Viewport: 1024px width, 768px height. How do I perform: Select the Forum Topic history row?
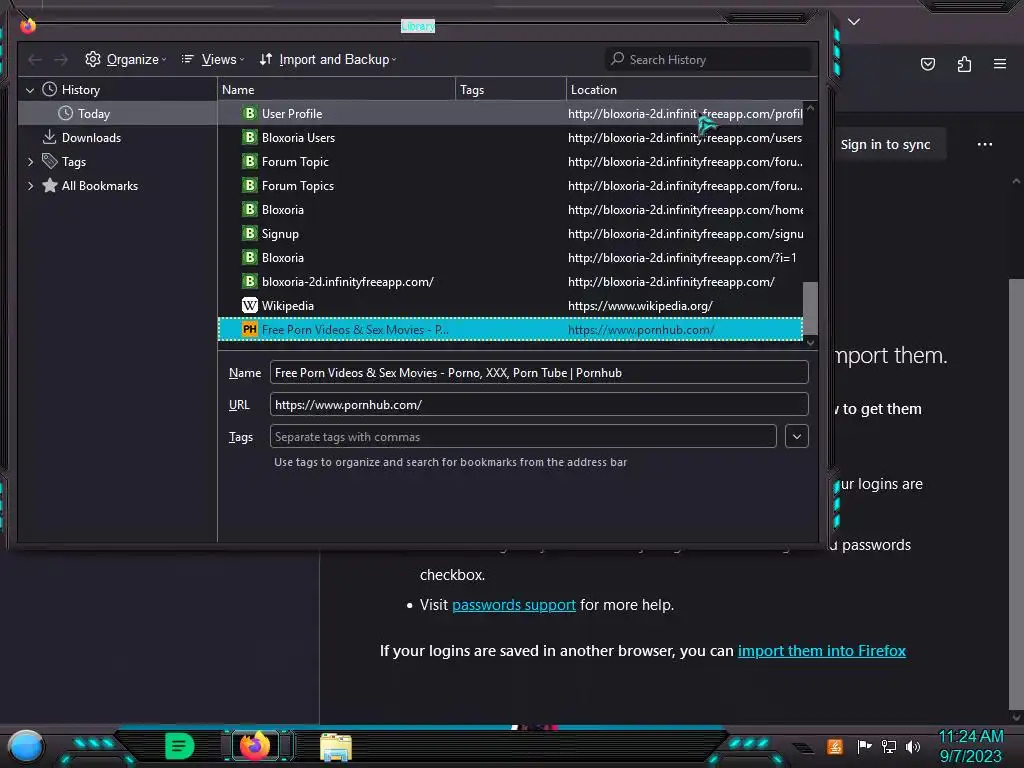(510, 162)
